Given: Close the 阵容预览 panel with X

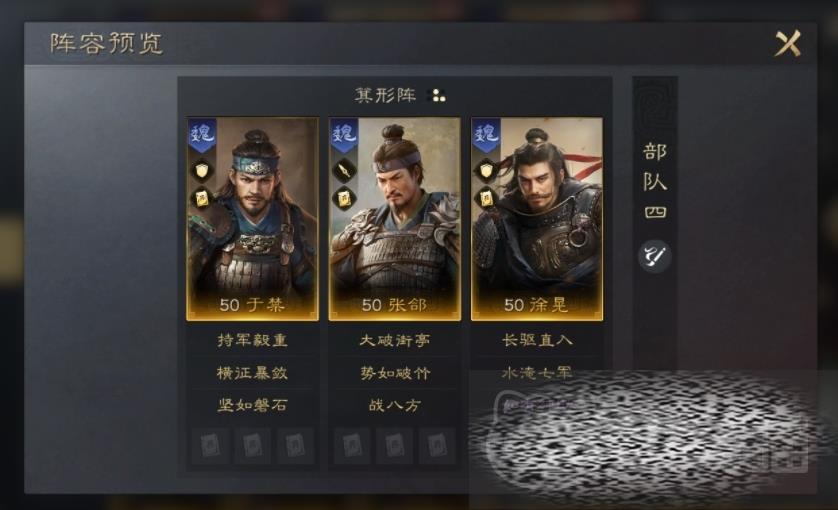Looking at the screenshot, I should [x=788, y=43].
